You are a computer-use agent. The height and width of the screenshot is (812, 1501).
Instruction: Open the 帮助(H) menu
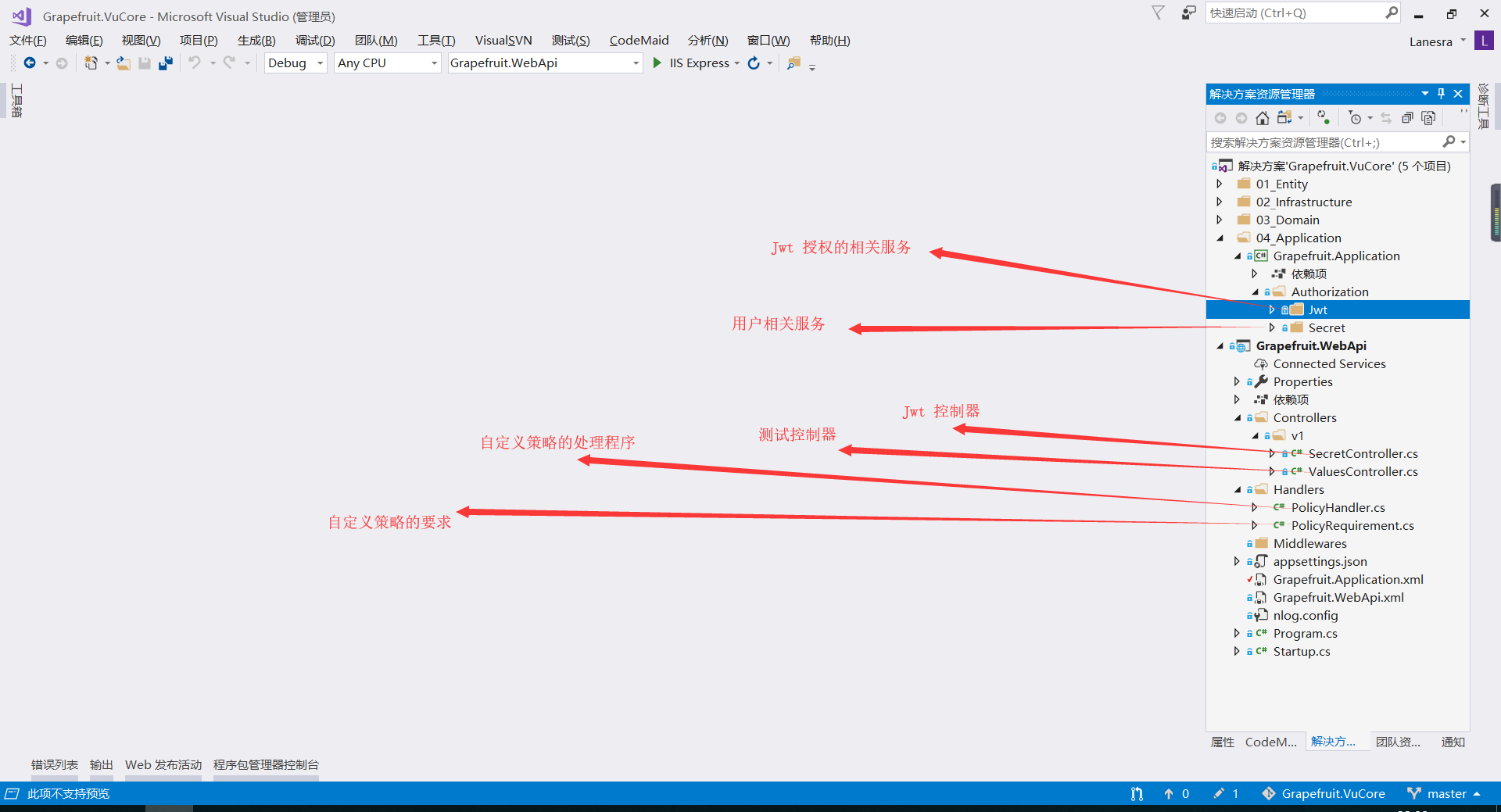(x=829, y=41)
